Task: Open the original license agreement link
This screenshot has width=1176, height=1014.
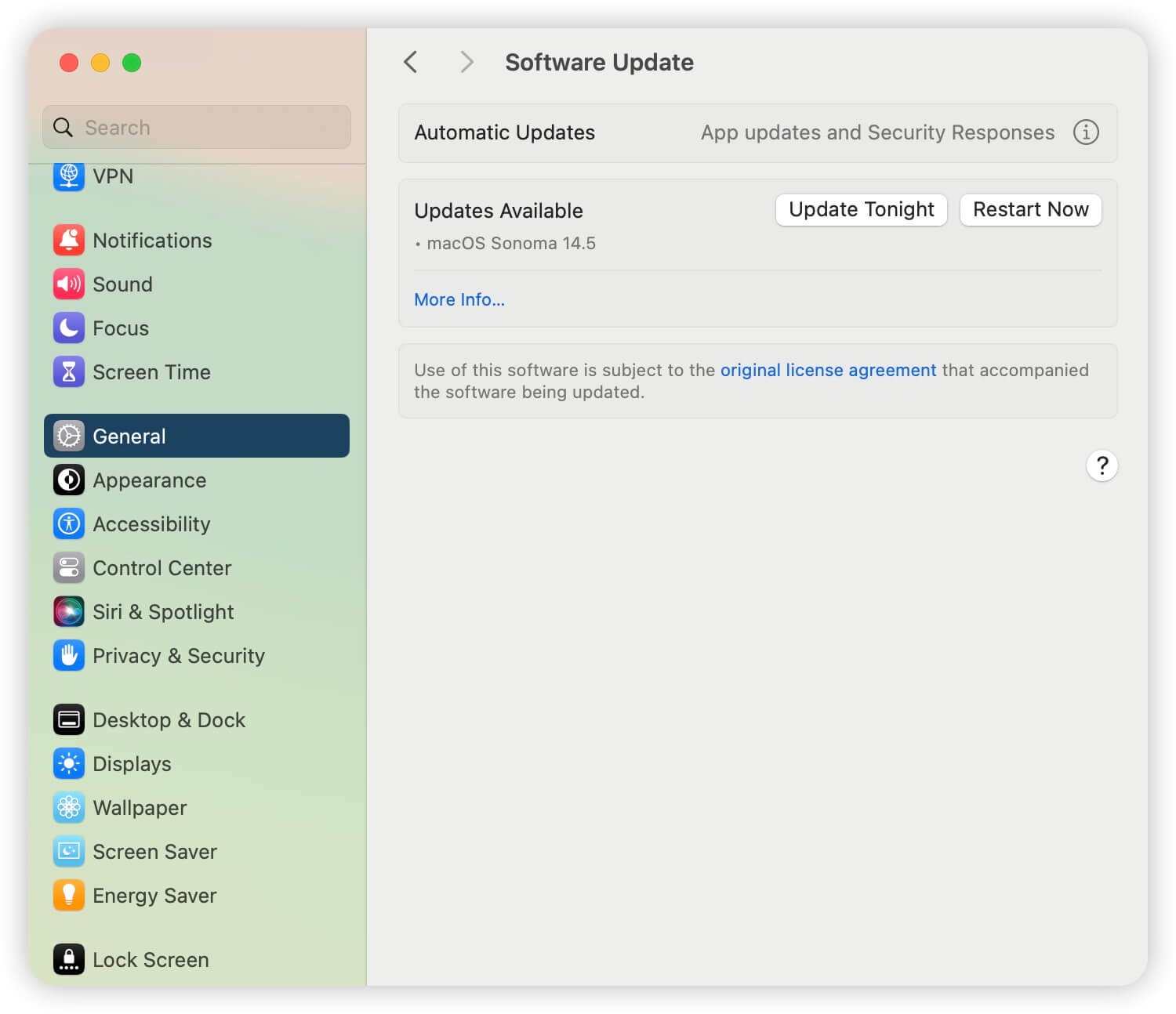Action: pyautogui.click(x=829, y=370)
